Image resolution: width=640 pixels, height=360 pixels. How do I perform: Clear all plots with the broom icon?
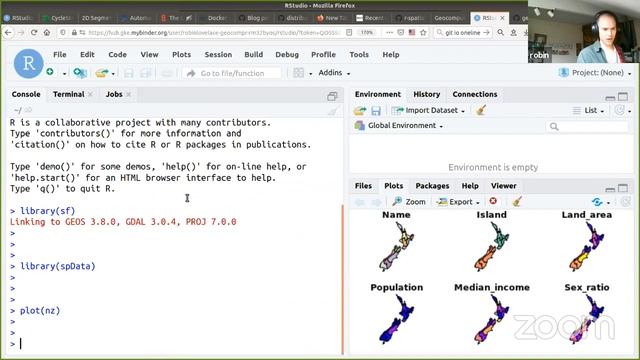517,202
